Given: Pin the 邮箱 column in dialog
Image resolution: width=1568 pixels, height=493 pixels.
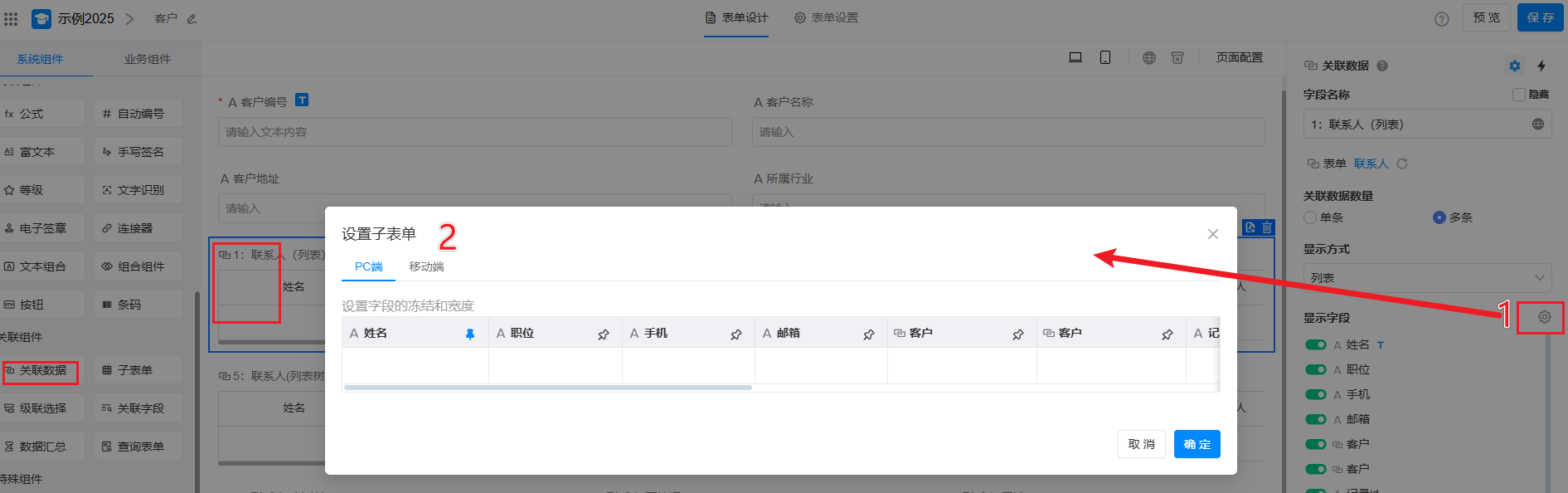Looking at the screenshot, I should pyautogui.click(x=869, y=334).
